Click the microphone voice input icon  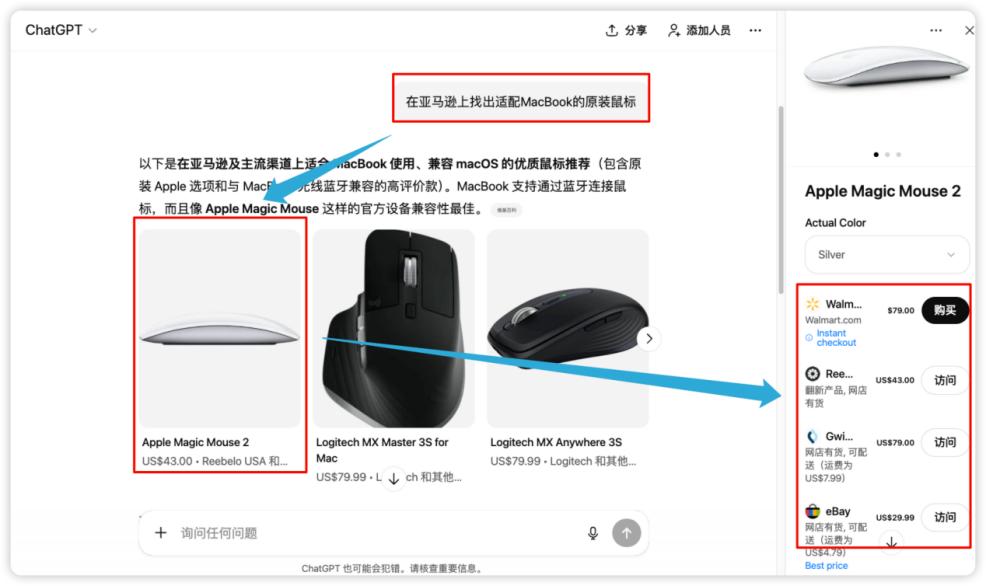point(592,533)
